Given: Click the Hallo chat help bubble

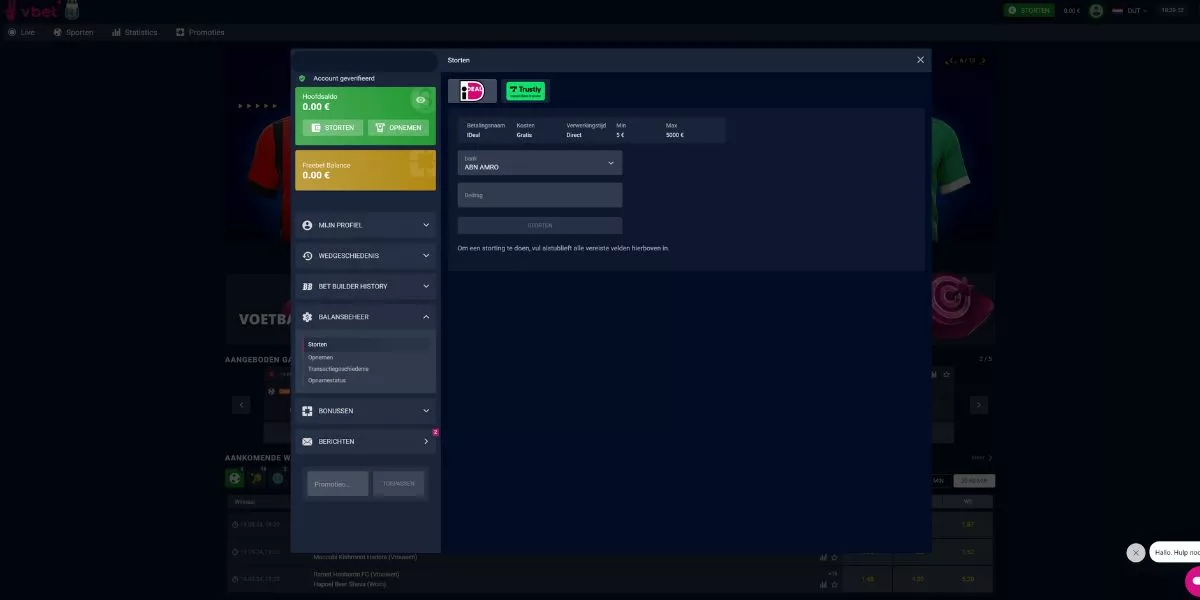Looking at the screenshot, I should point(1175,552).
